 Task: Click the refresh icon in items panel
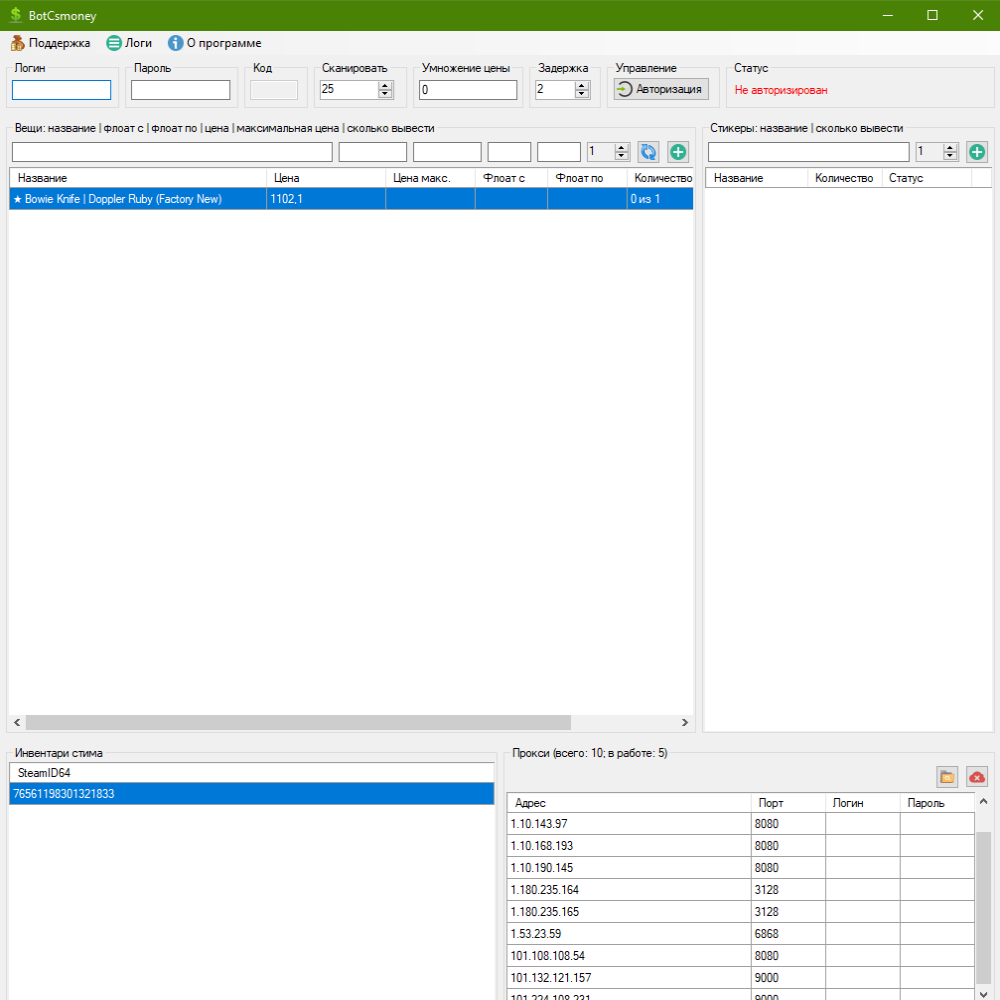point(648,152)
